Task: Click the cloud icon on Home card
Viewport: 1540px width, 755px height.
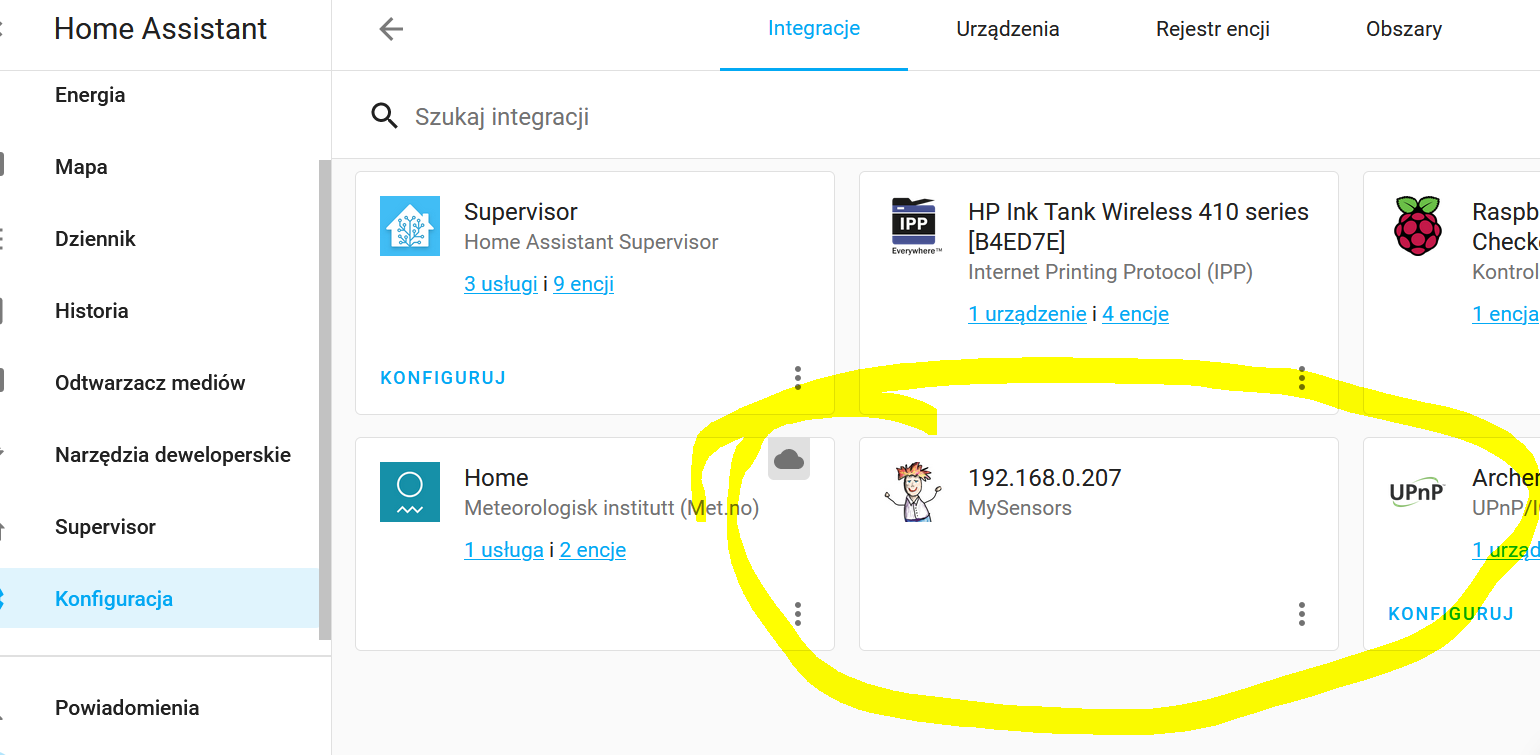Action: point(789,459)
